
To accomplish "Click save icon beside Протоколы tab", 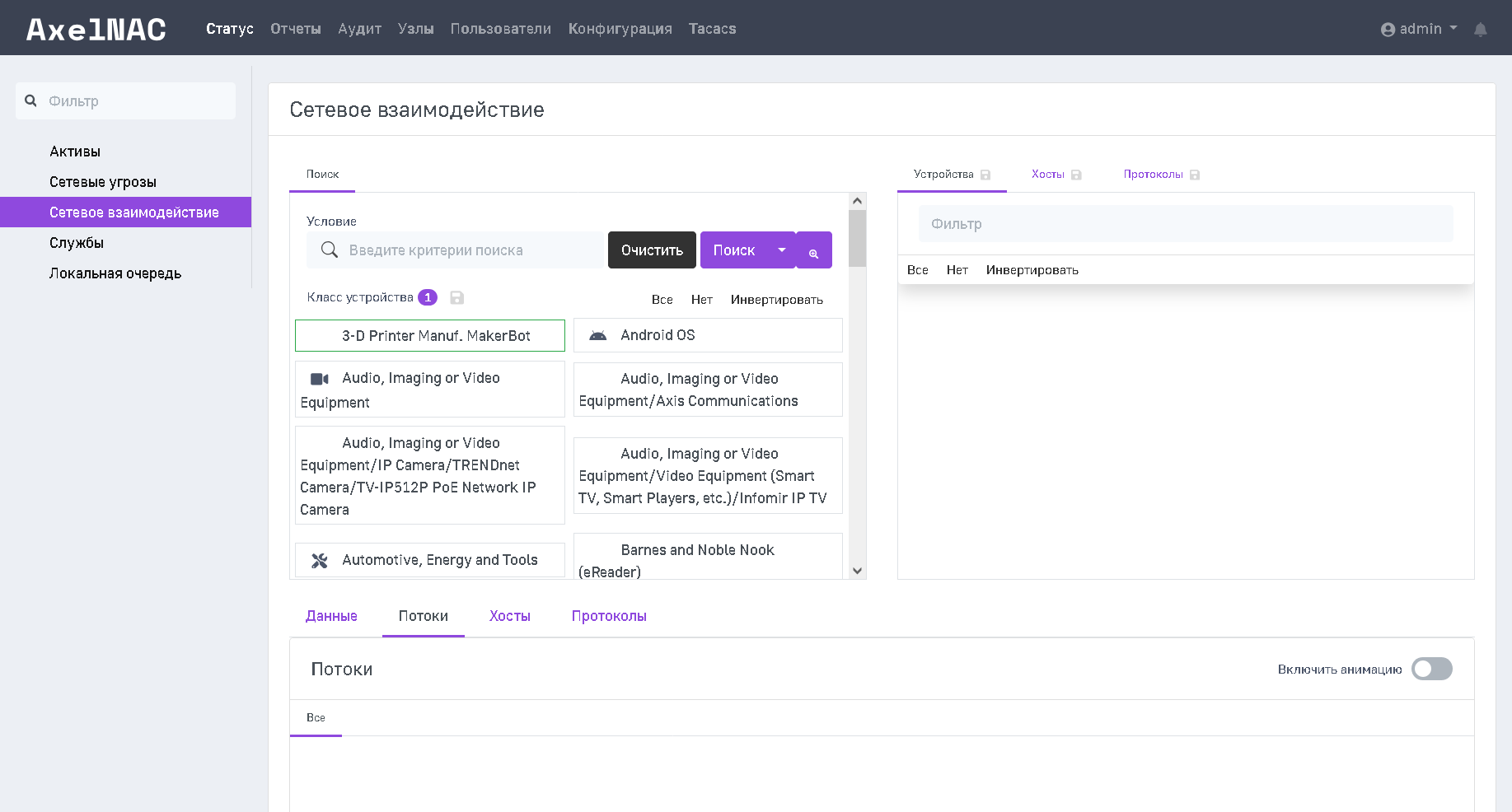I will pos(1195,175).
